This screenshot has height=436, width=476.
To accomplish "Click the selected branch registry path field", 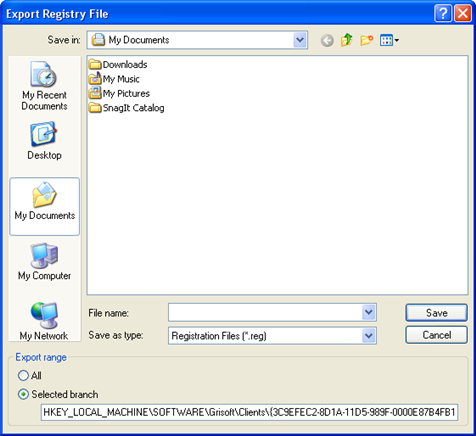I will 249,412.
